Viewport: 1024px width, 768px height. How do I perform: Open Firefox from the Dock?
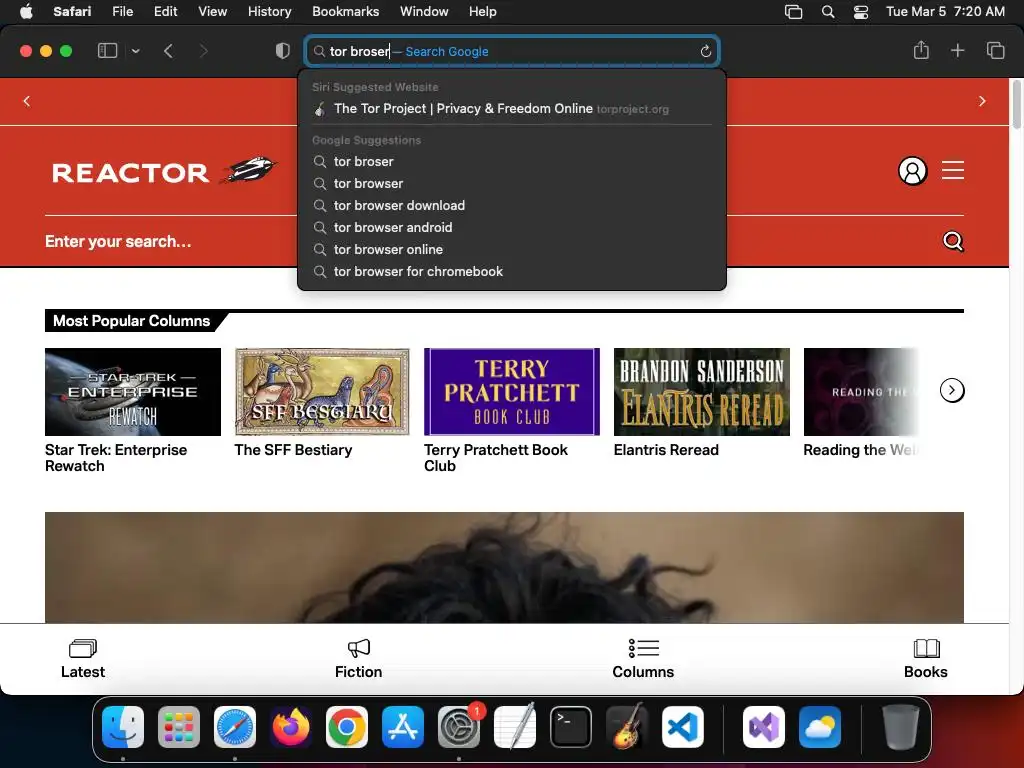pos(291,727)
